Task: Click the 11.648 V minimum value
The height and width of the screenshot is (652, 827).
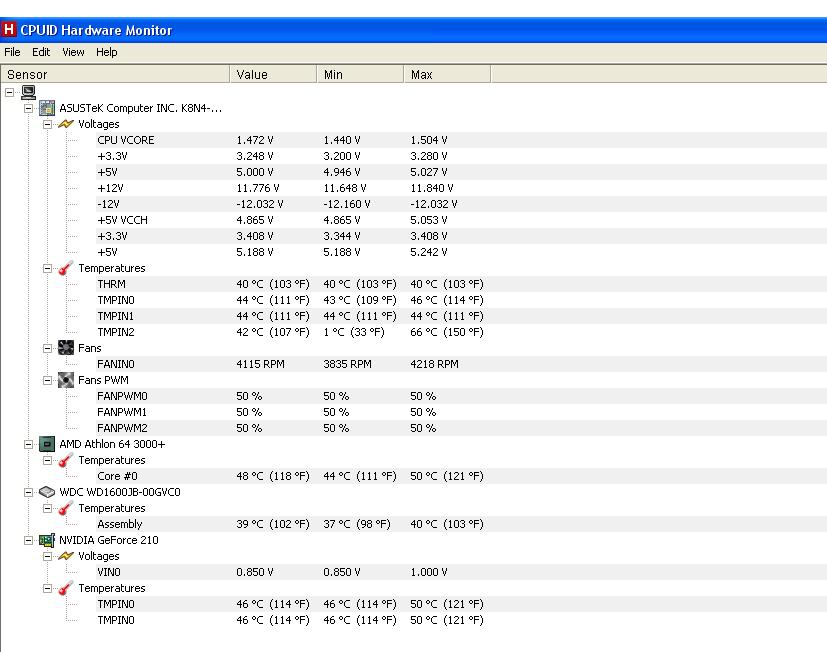Action: pos(345,188)
